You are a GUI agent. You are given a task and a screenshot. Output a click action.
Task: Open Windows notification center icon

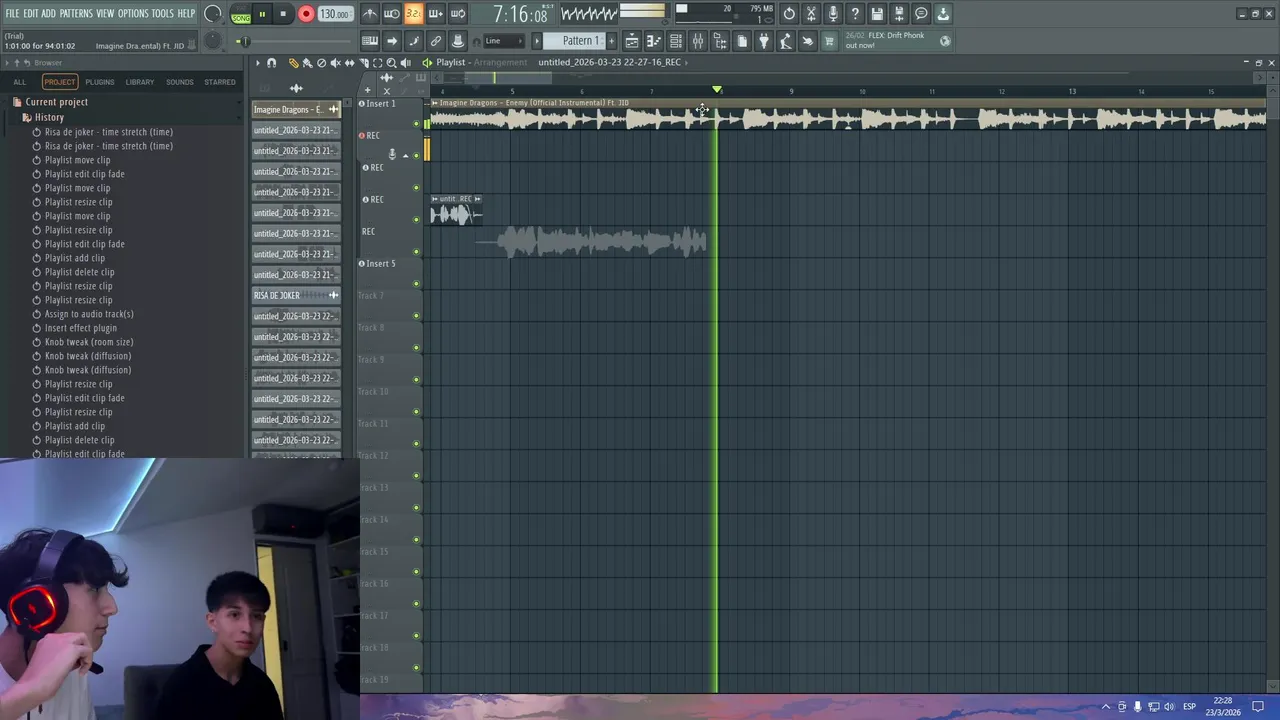pos(1258,706)
